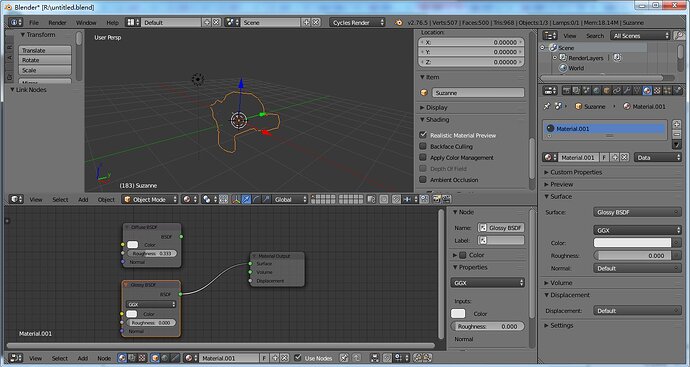Add a material slot with the plus button

(x=677, y=125)
